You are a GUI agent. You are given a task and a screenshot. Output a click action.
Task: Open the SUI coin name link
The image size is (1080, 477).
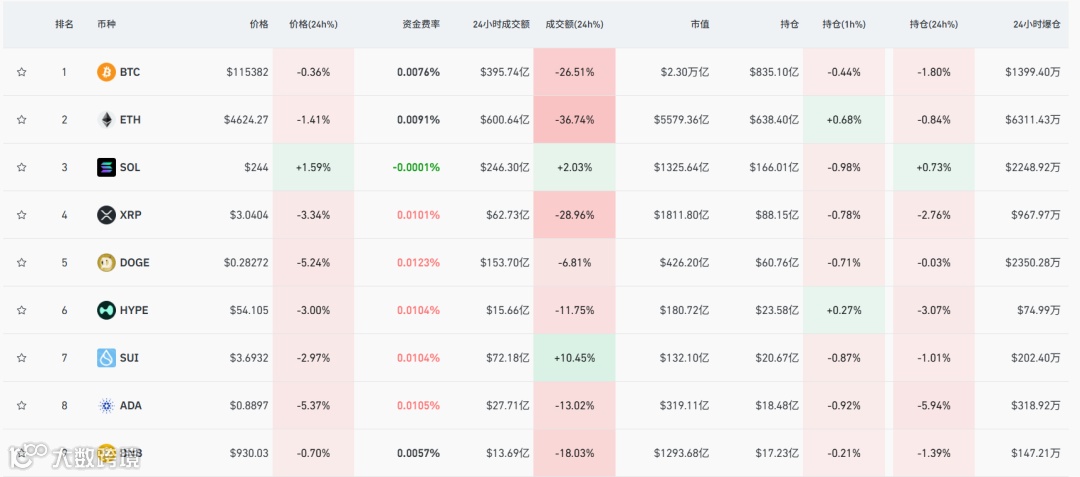tap(129, 358)
